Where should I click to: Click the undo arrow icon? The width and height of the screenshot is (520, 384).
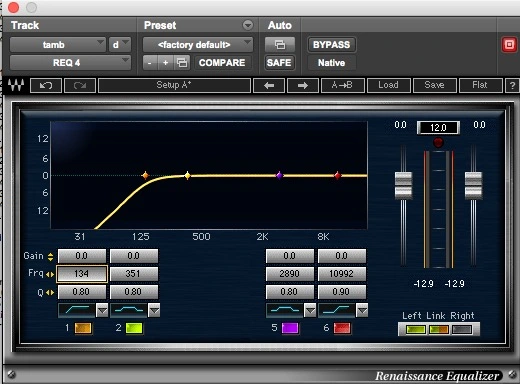(46, 86)
